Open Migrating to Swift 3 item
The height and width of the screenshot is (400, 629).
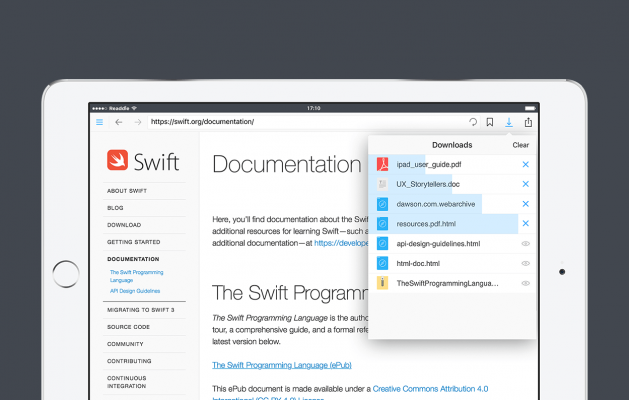tap(140, 310)
